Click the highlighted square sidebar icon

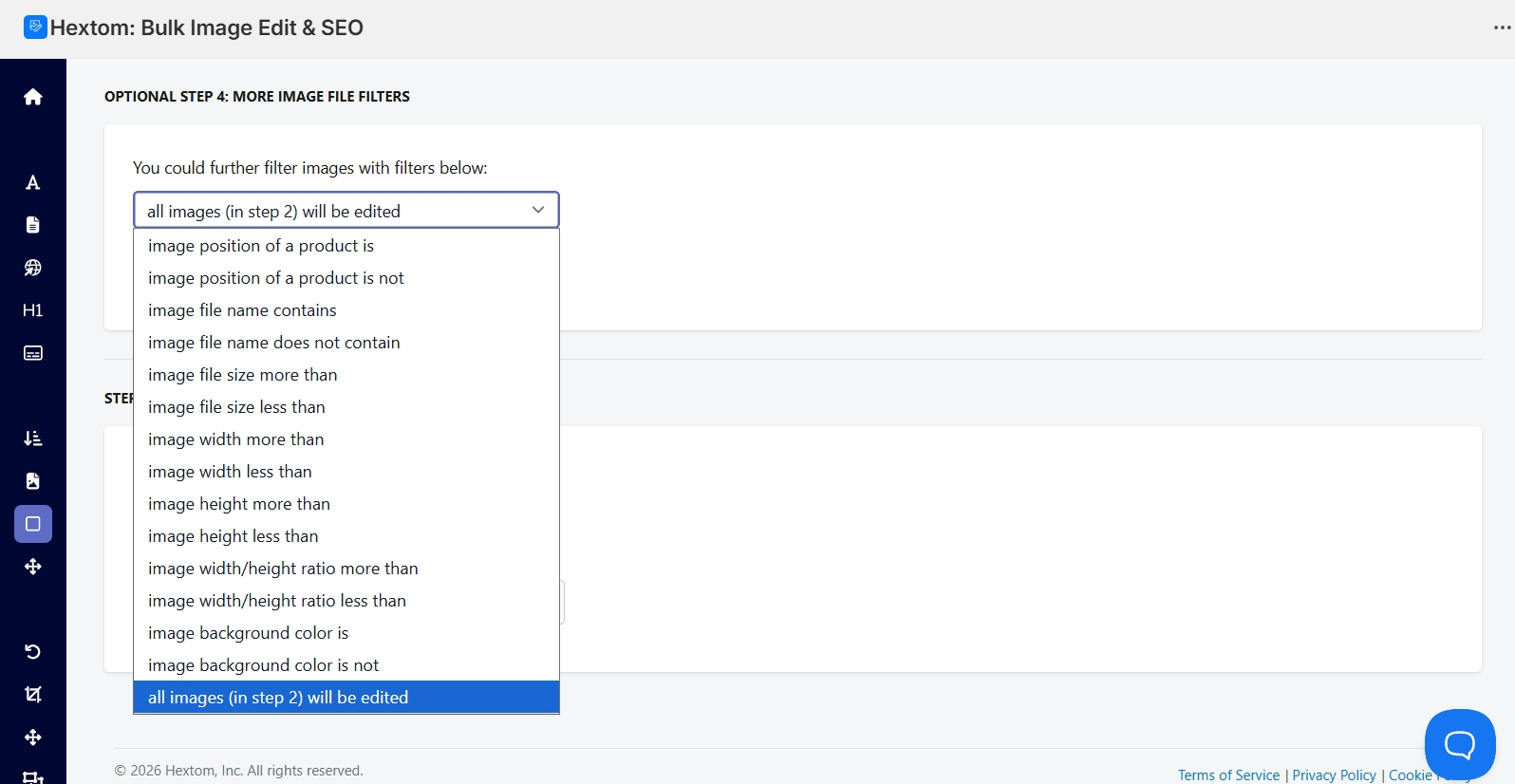pos(33,524)
